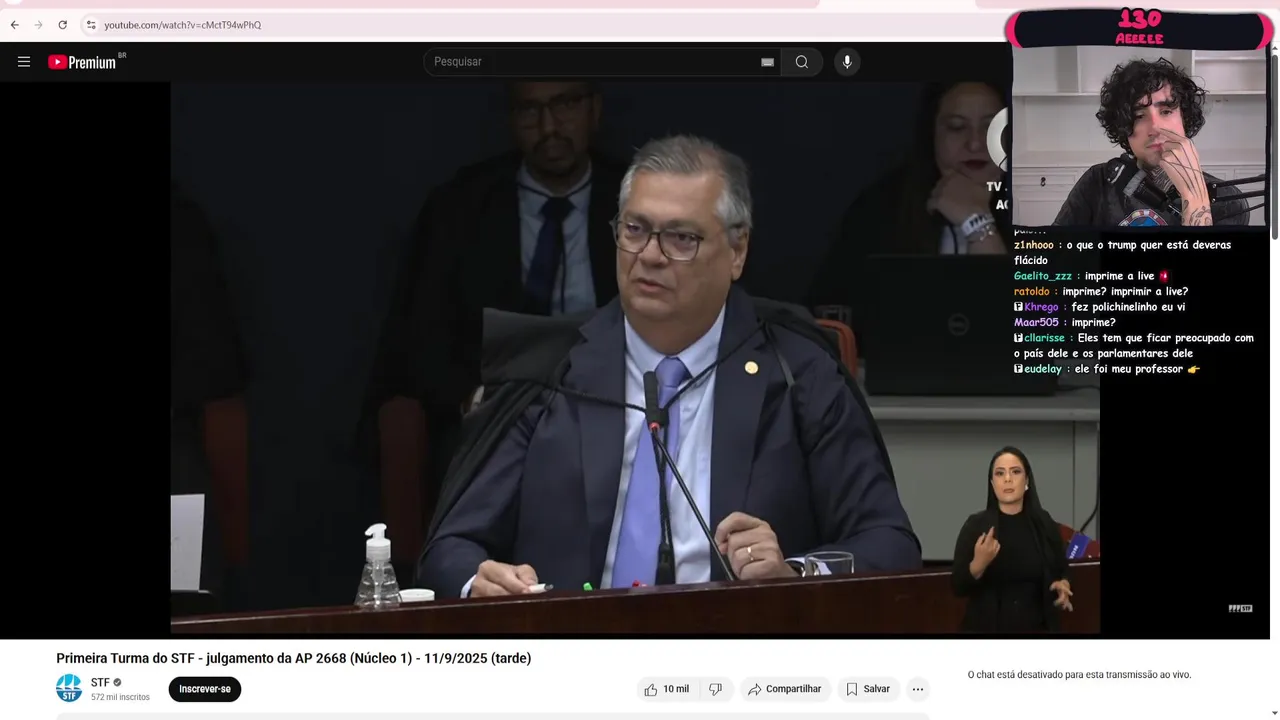Click the magnifying glass search button
1280x720 pixels.
click(x=802, y=62)
